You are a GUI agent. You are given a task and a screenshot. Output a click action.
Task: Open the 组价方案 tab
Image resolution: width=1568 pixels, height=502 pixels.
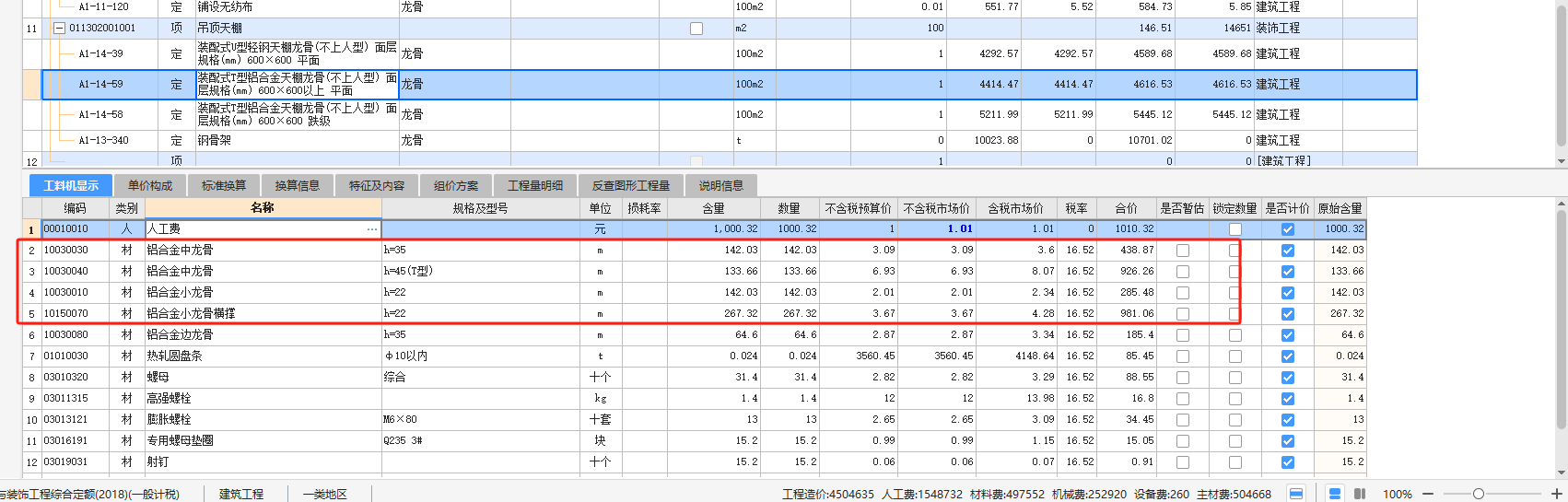456,185
